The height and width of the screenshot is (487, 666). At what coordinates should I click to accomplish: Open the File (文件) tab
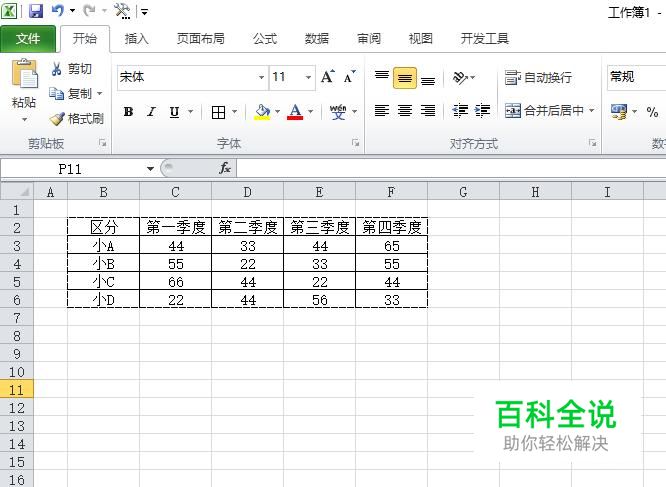28,39
